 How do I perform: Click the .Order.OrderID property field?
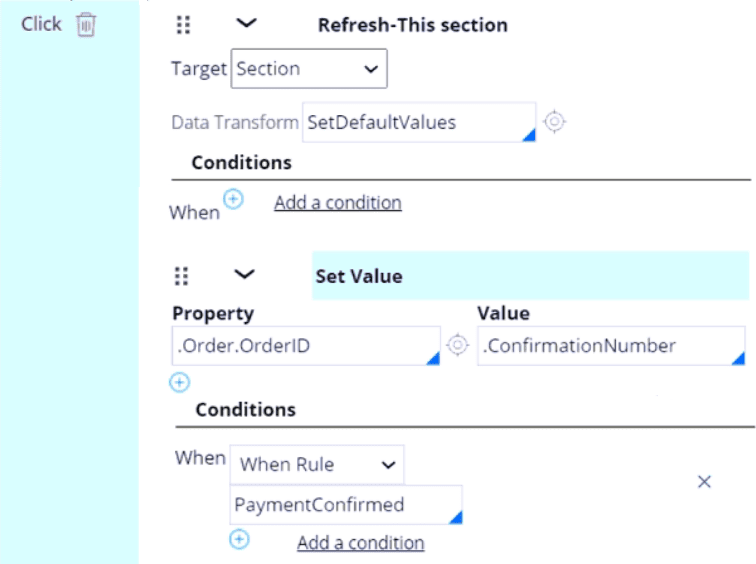[305, 346]
